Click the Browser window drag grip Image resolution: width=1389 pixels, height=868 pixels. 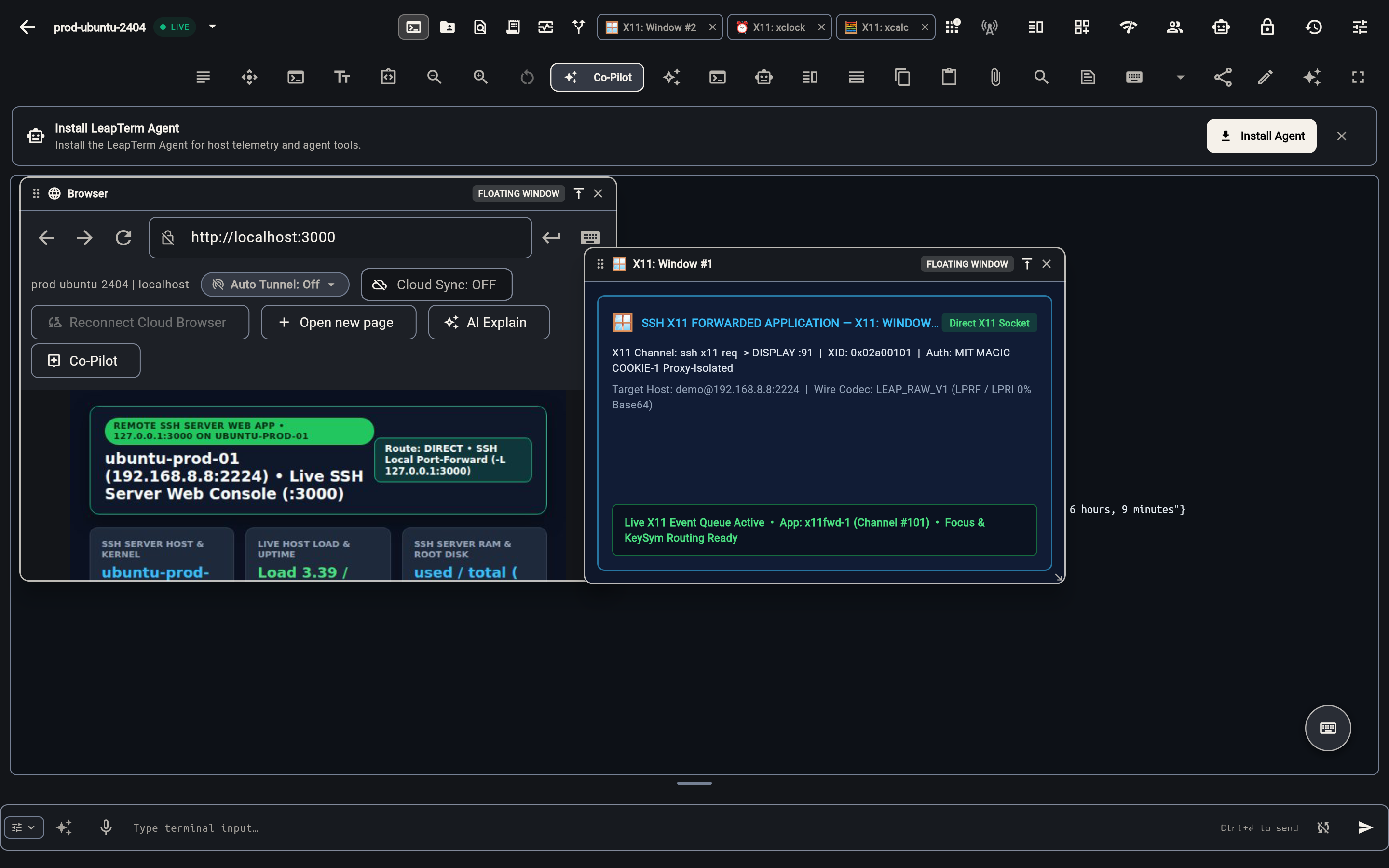36,193
